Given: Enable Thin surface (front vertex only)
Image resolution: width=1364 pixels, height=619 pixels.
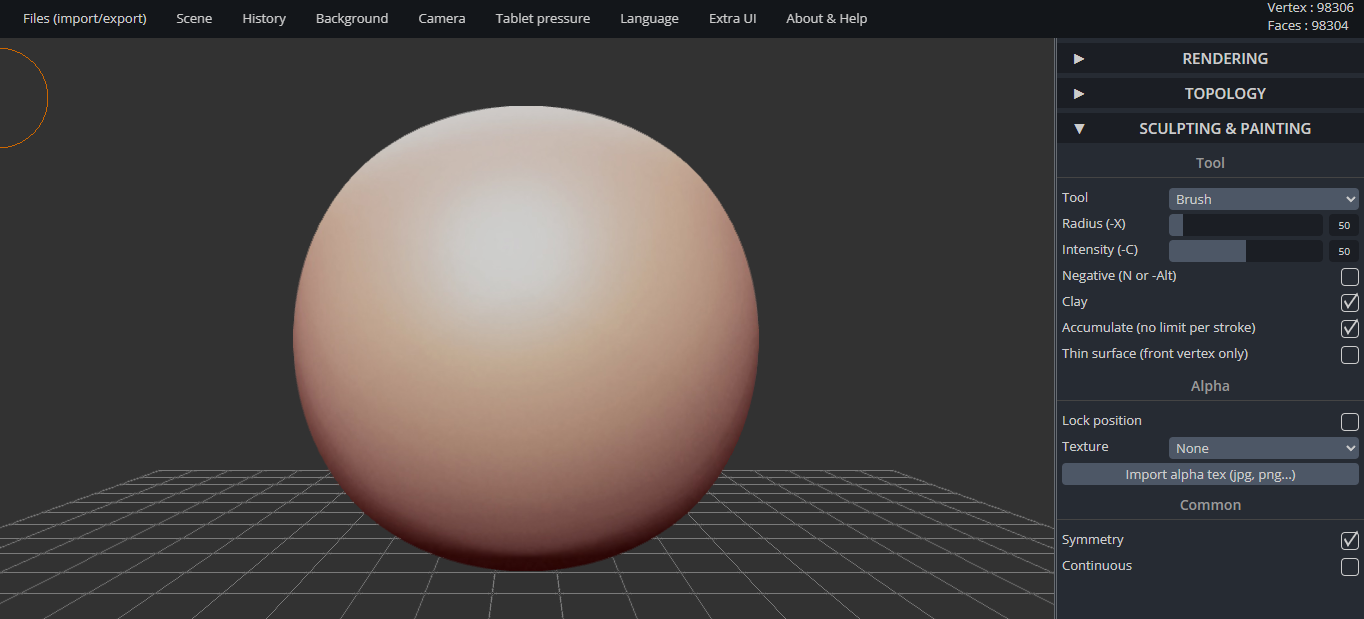Looking at the screenshot, I should point(1349,354).
